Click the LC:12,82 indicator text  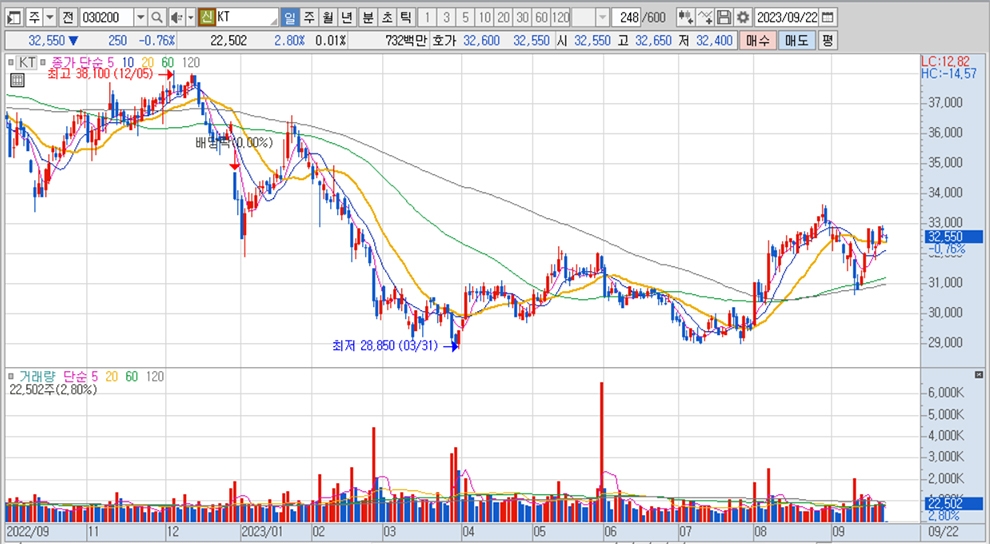tap(946, 61)
